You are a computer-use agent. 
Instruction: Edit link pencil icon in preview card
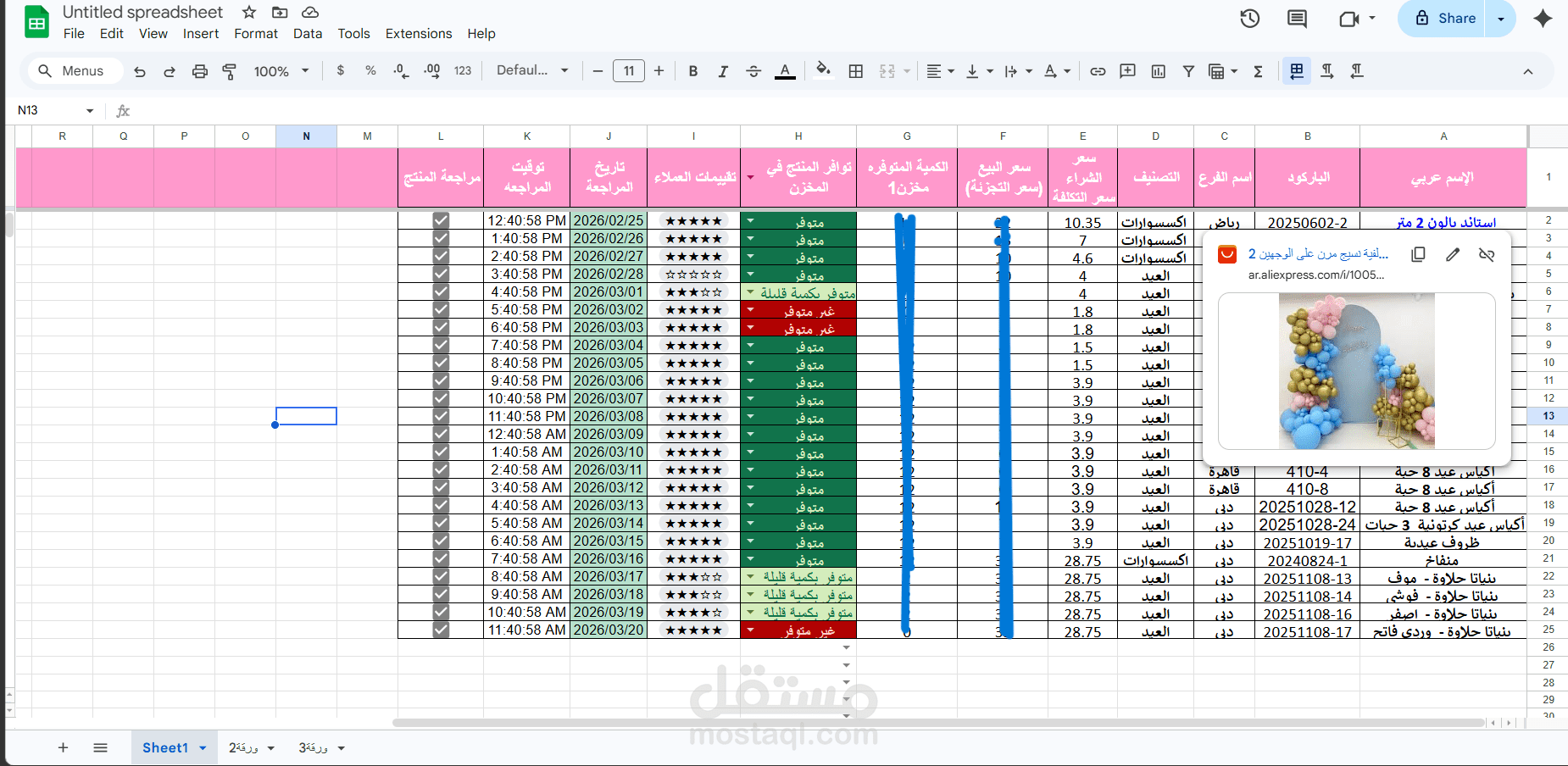(x=1453, y=254)
